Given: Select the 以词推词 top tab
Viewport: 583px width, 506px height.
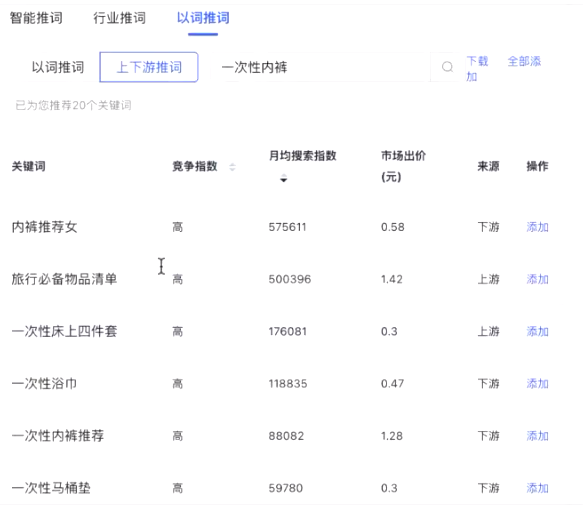Looking at the screenshot, I should tap(203, 18).
